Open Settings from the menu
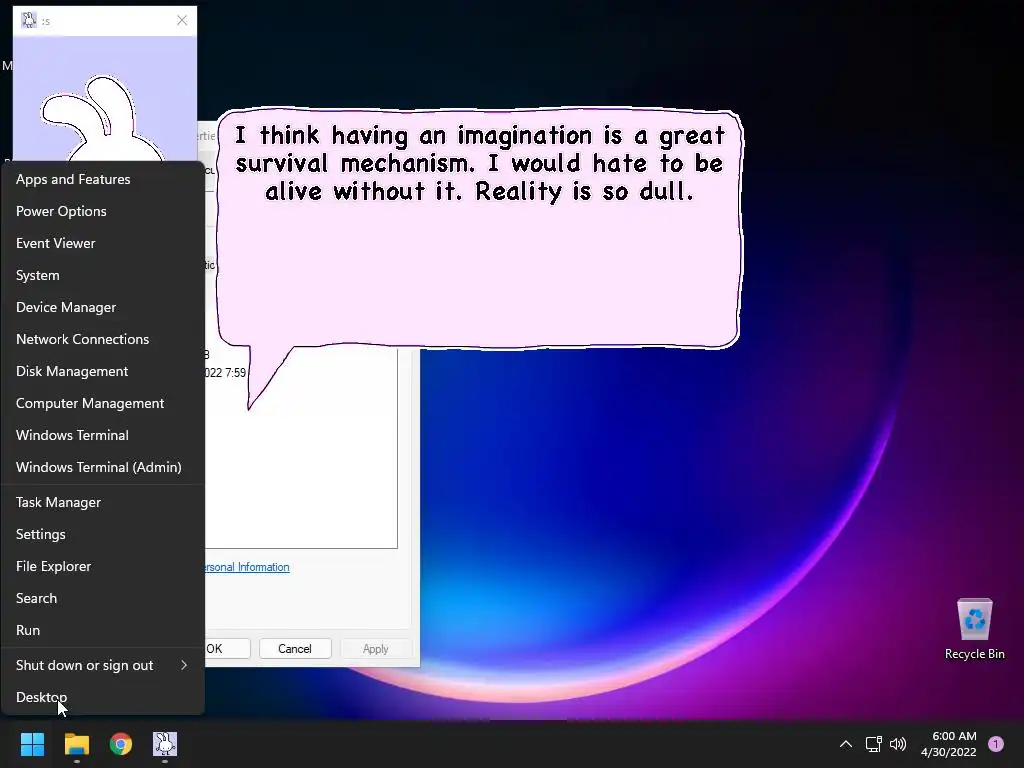The height and width of the screenshot is (768, 1024). [x=103, y=534]
